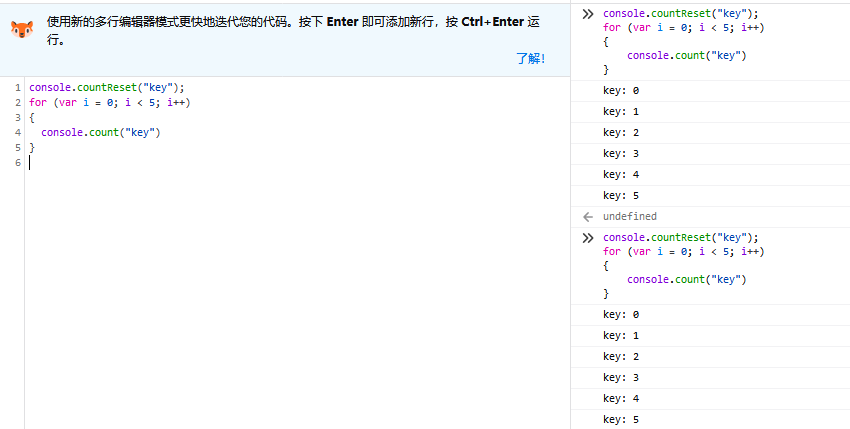Select the key: 5 output above undefined
The image size is (850, 429).
coord(621,195)
